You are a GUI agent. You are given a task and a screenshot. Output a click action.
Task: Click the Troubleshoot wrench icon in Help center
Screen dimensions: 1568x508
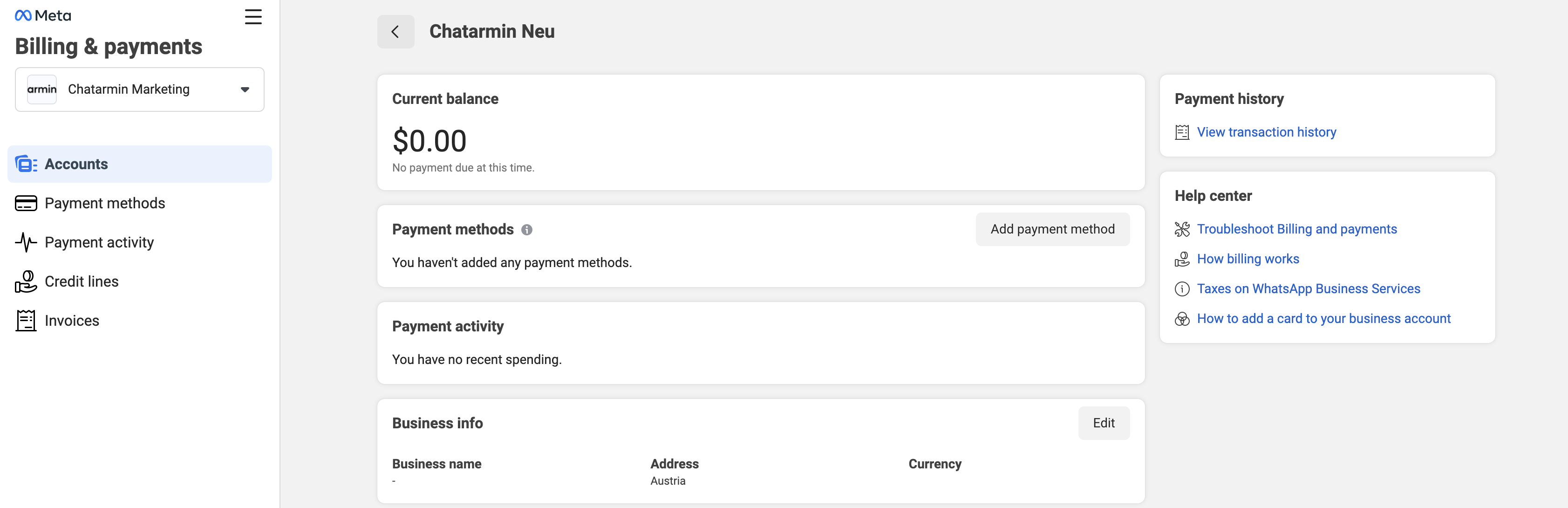click(x=1181, y=229)
